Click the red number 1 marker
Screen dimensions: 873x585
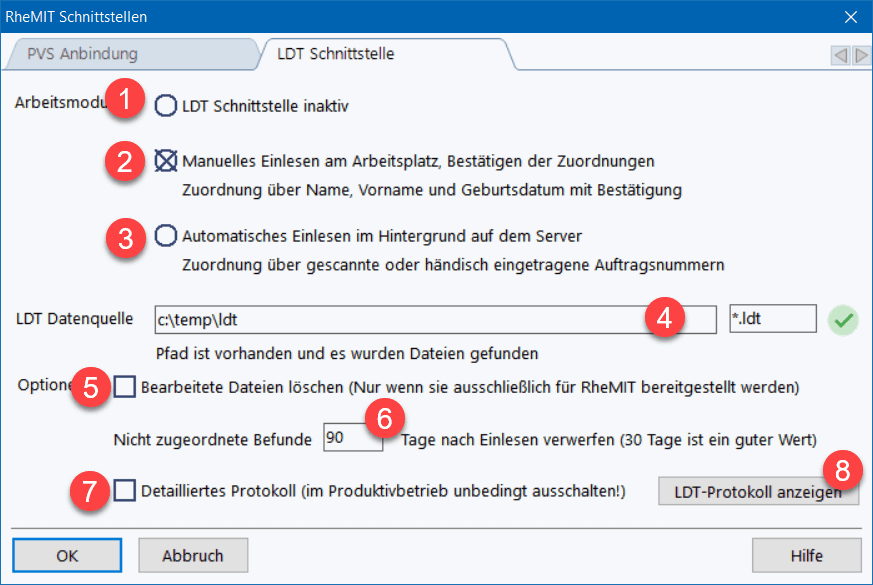point(125,101)
